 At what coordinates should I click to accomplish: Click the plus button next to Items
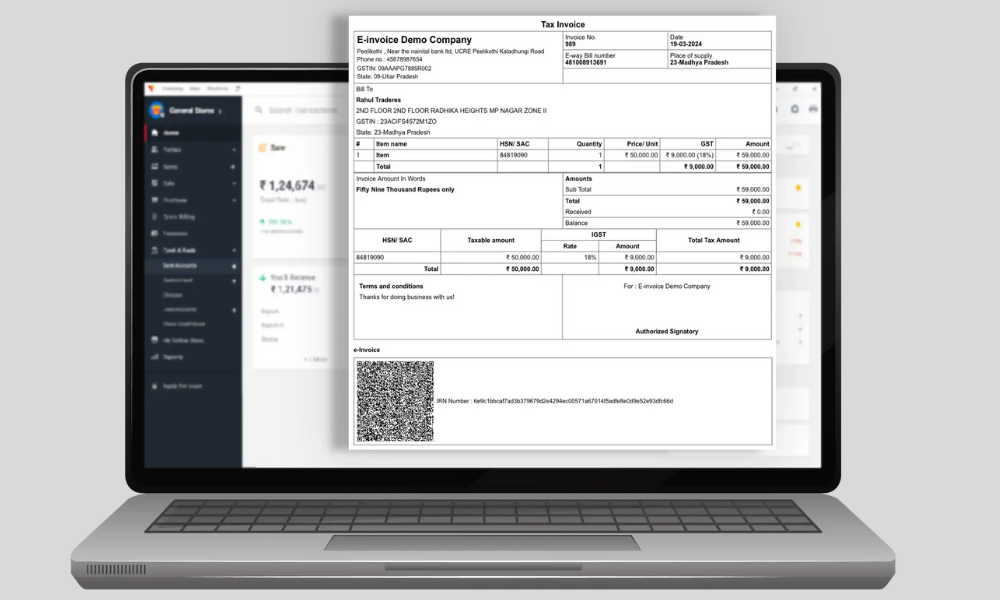(234, 167)
